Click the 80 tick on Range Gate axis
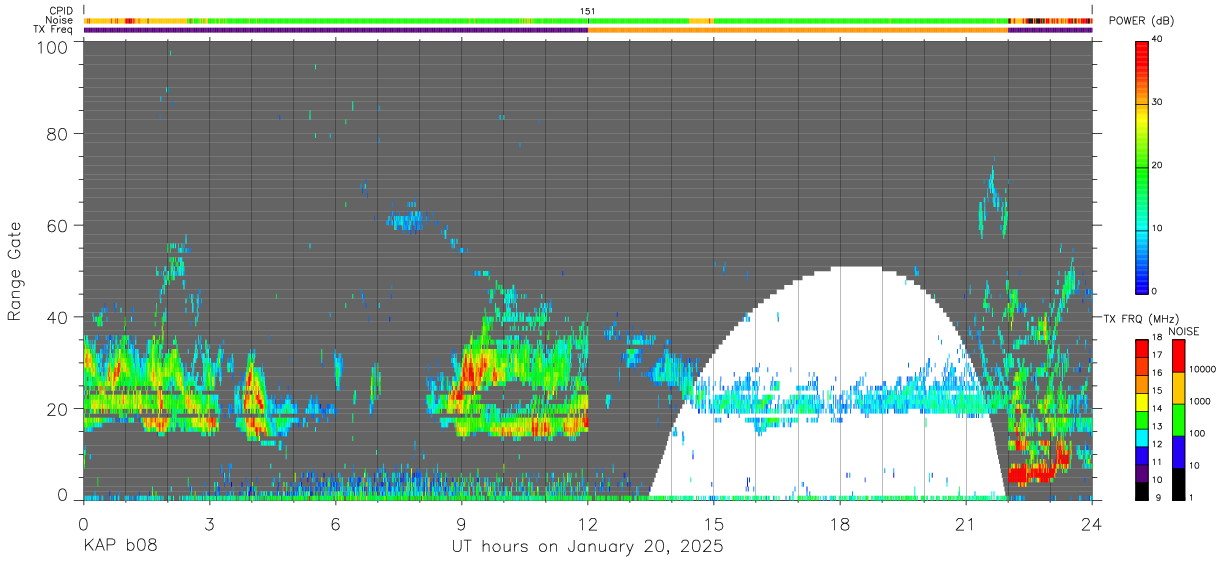Viewport: 1228px width, 567px height. coord(56,134)
